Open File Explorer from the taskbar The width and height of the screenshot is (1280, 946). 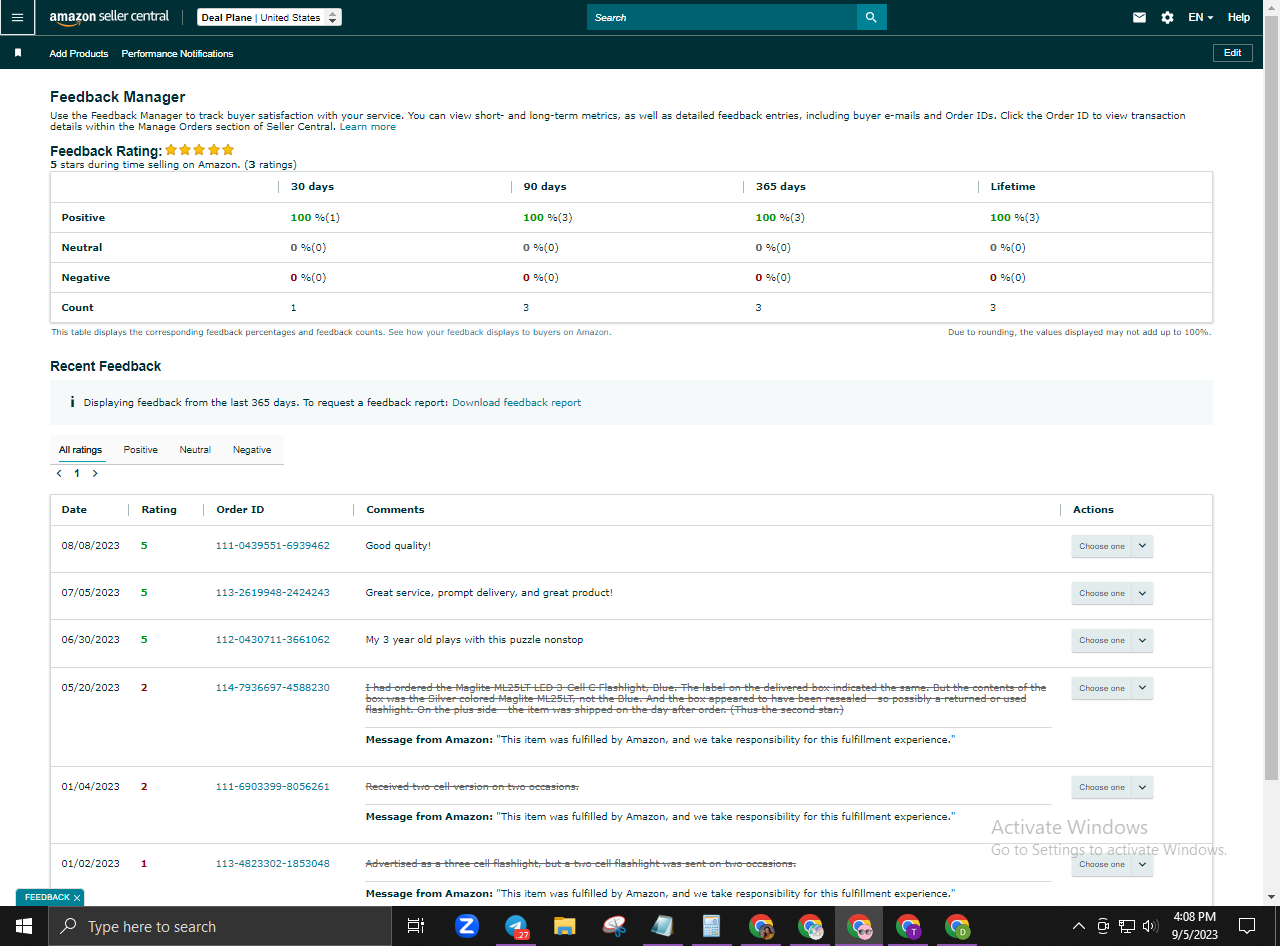pyautogui.click(x=565, y=926)
